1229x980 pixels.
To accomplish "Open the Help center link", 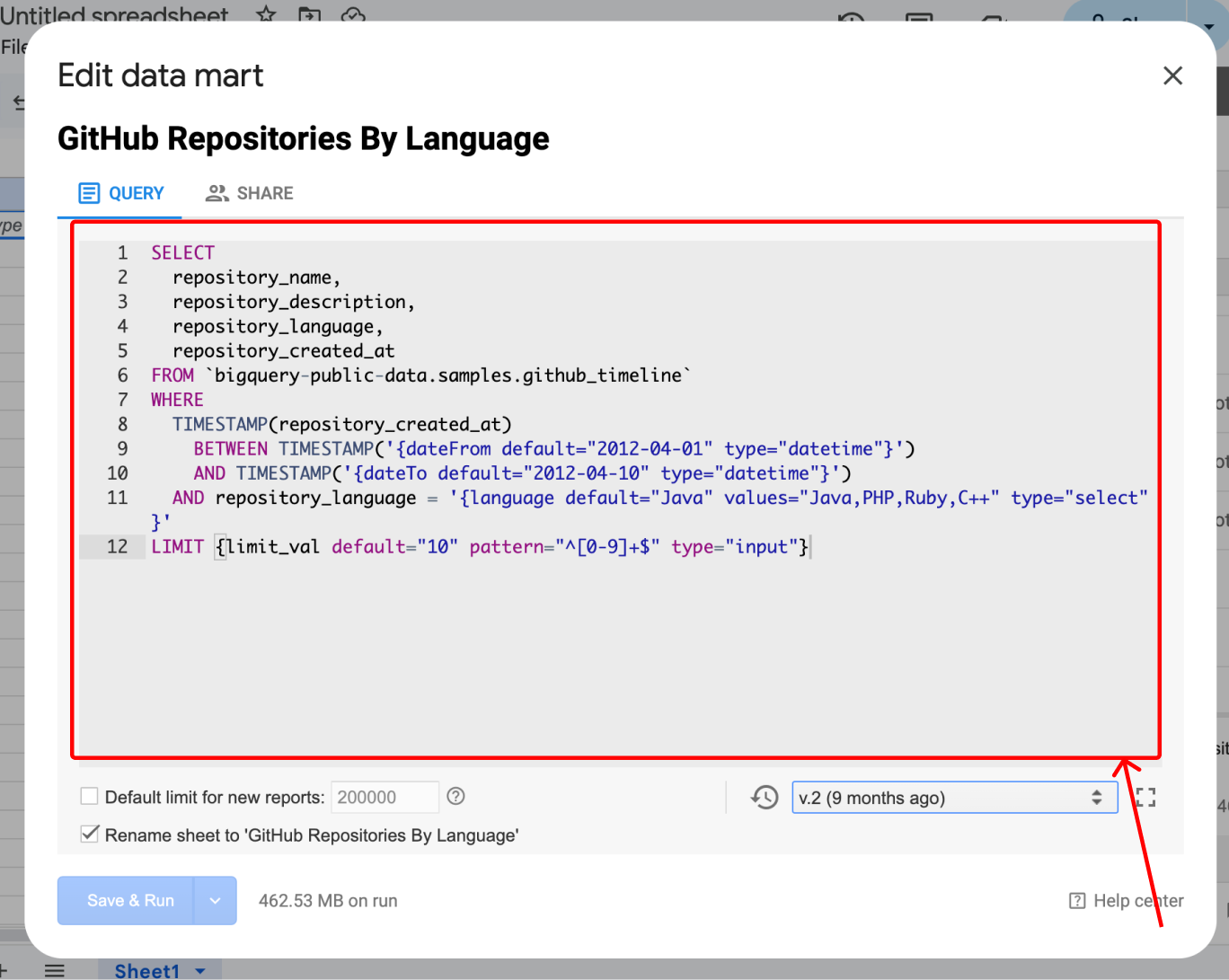I will [1127, 901].
